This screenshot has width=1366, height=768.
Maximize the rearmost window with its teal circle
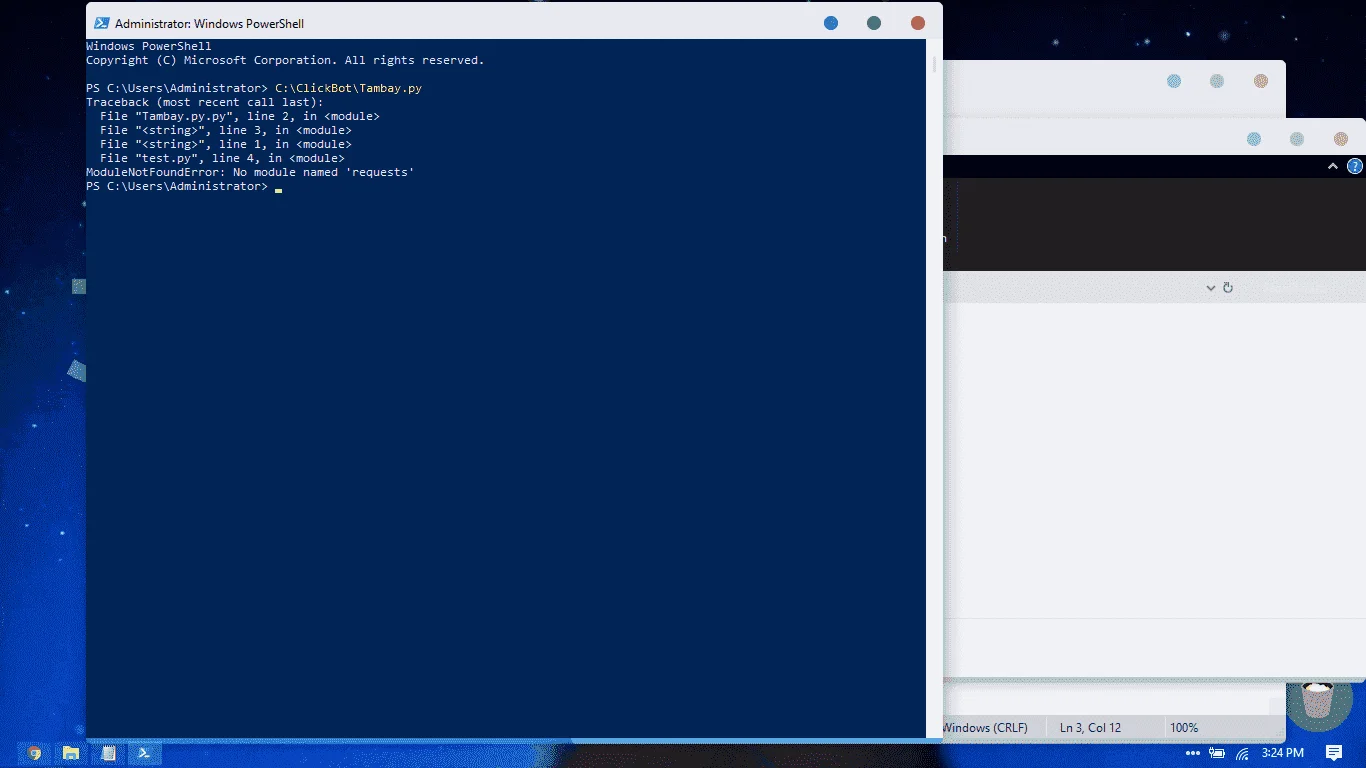[1217, 81]
